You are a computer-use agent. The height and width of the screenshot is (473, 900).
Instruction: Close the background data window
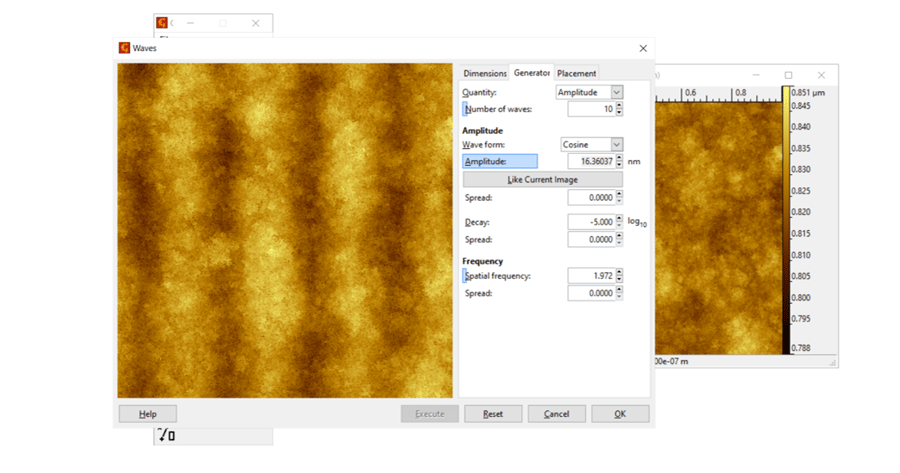pos(821,75)
